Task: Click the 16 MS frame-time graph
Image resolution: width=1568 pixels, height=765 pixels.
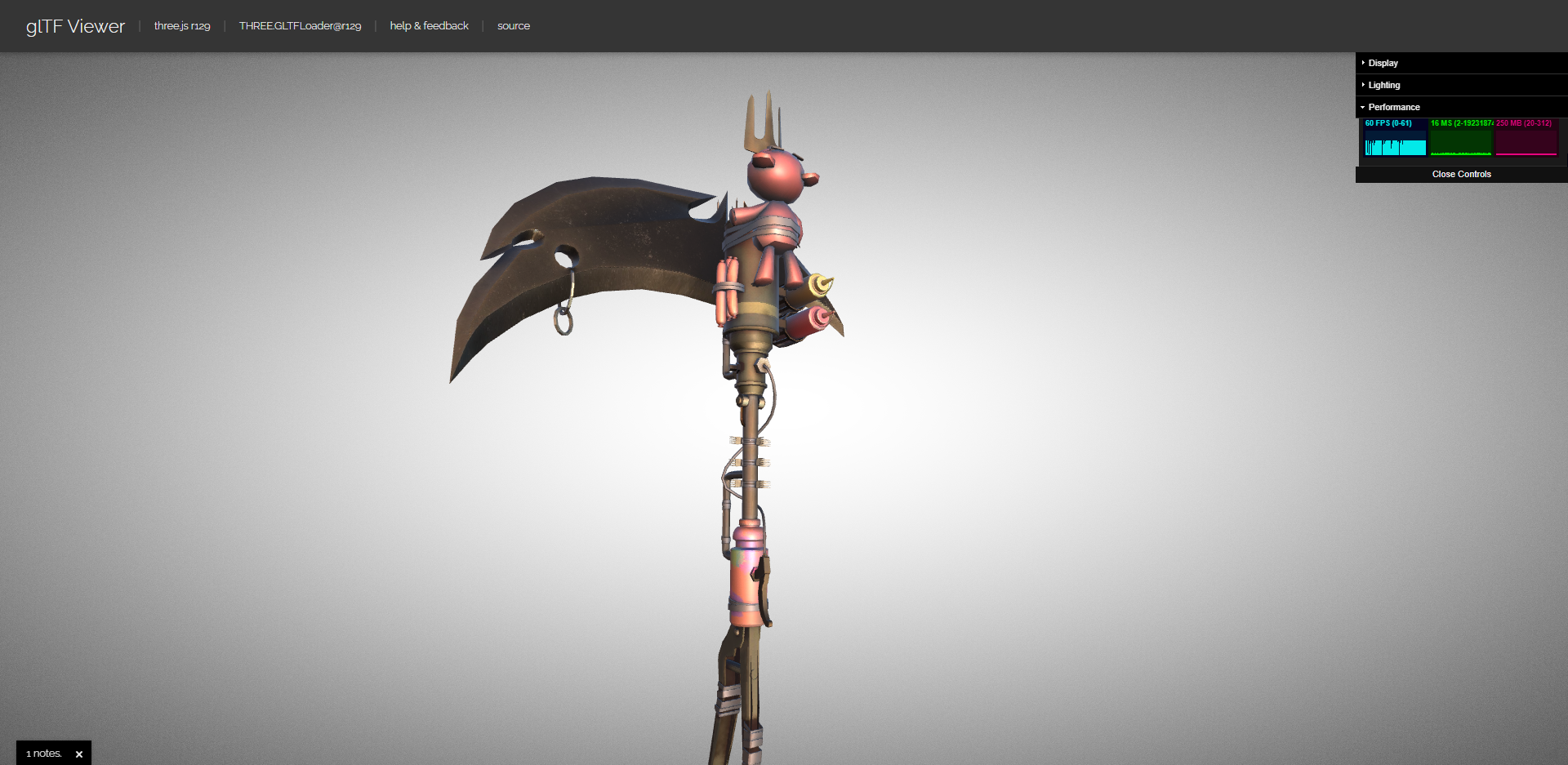Action: 1461,139
